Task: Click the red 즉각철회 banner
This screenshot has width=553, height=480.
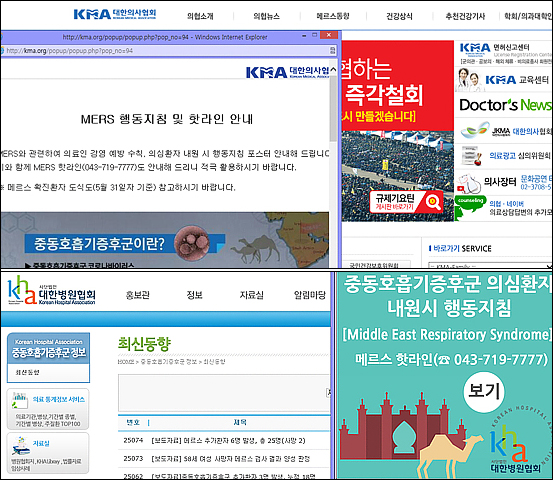Action: (x=397, y=86)
